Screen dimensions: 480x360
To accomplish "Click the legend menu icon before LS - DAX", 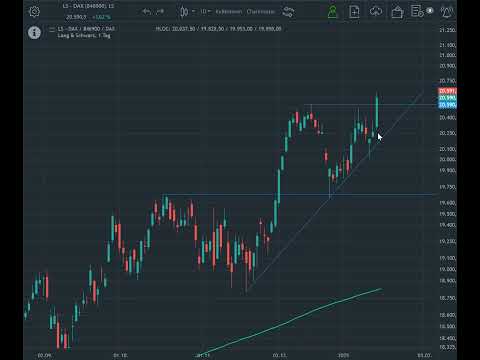I will [x=52, y=29].
